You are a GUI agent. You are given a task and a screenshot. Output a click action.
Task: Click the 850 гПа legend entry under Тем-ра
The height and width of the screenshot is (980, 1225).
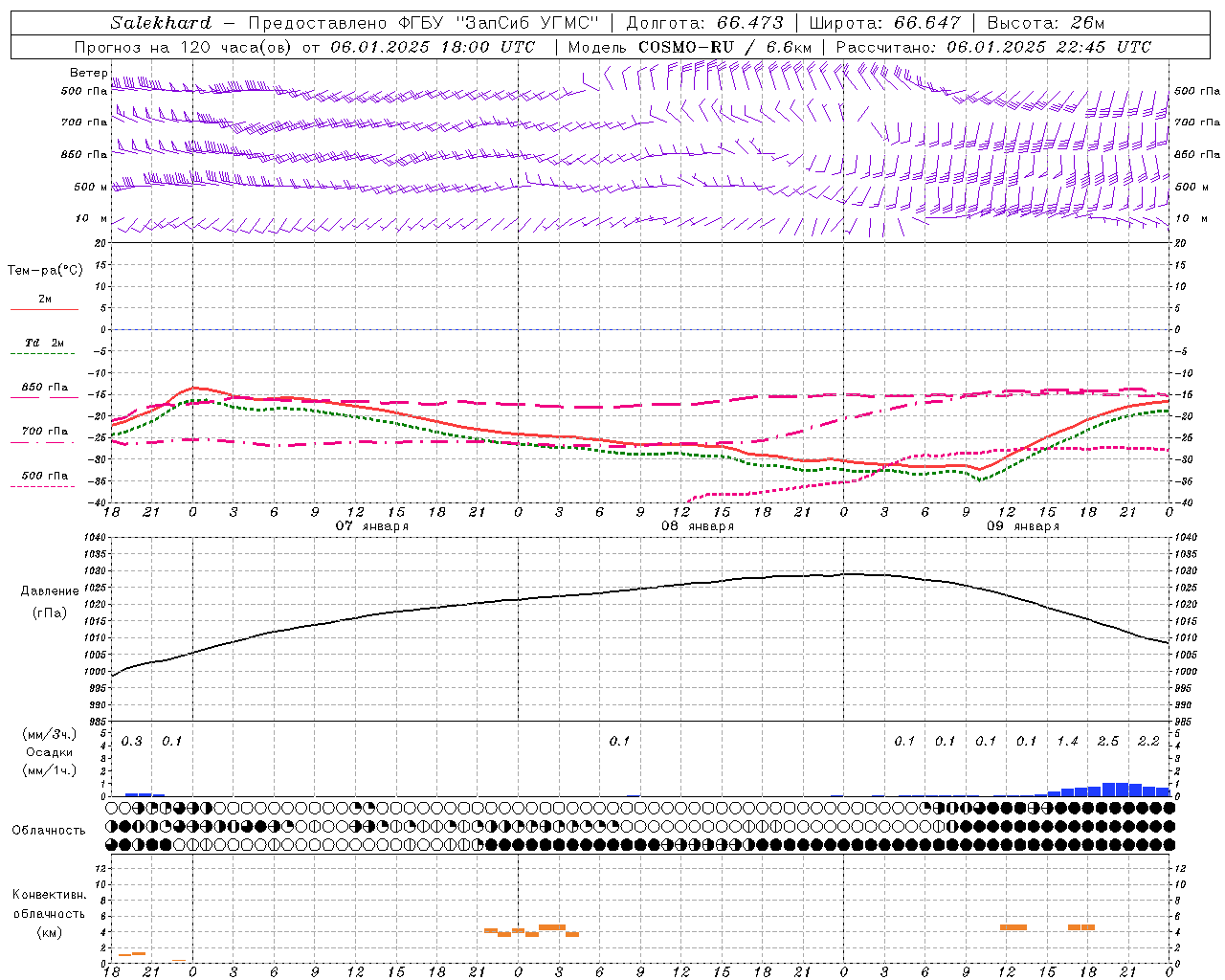click(45, 388)
